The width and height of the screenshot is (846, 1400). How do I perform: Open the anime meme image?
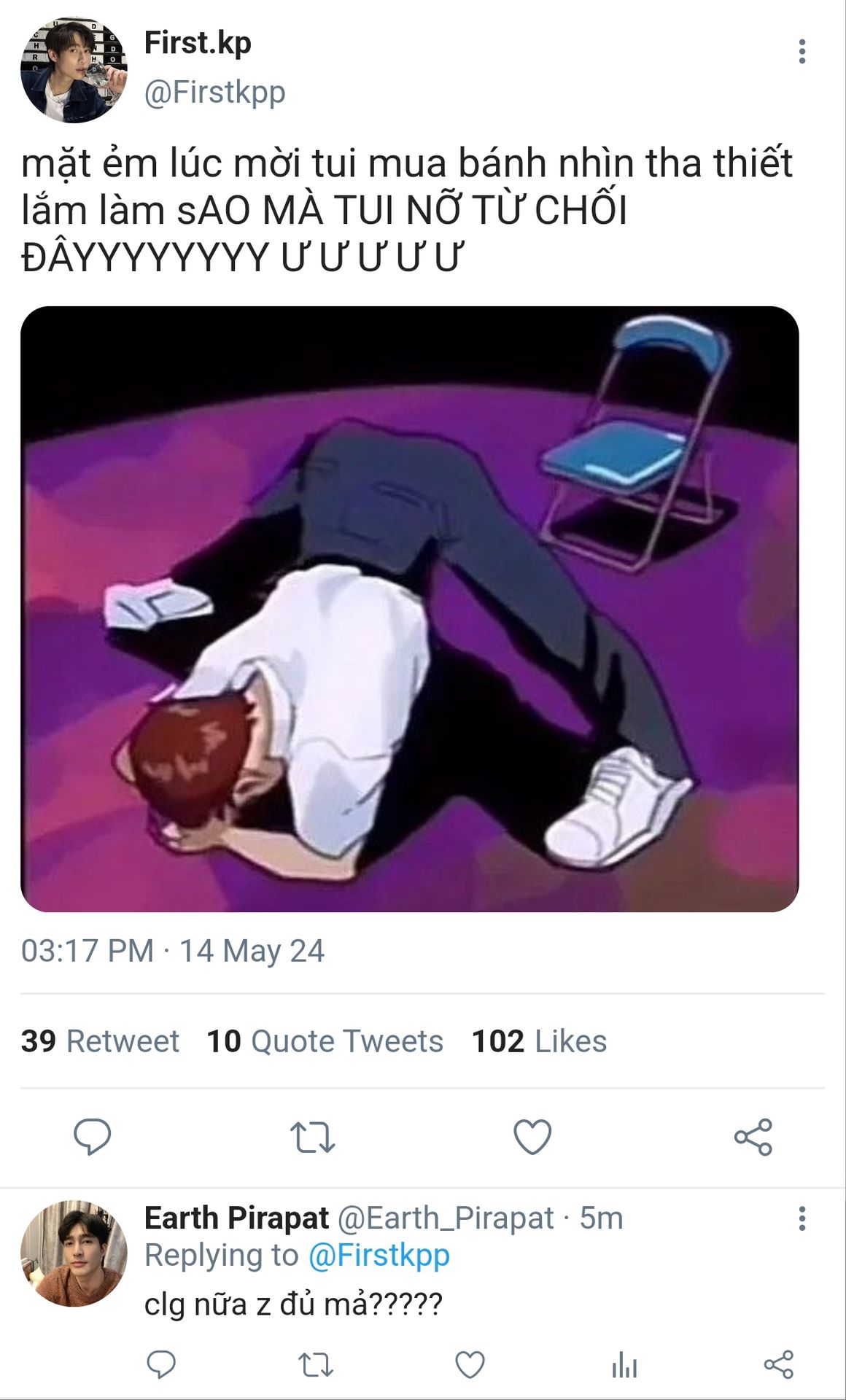coord(410,609)
